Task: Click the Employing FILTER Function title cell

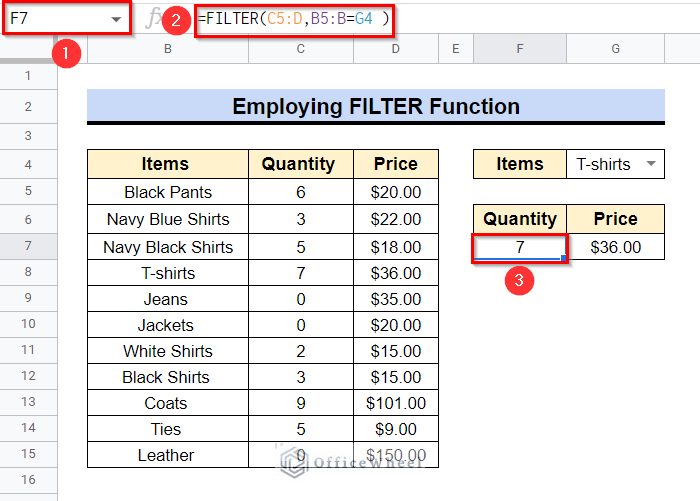Action: [375, 107]
